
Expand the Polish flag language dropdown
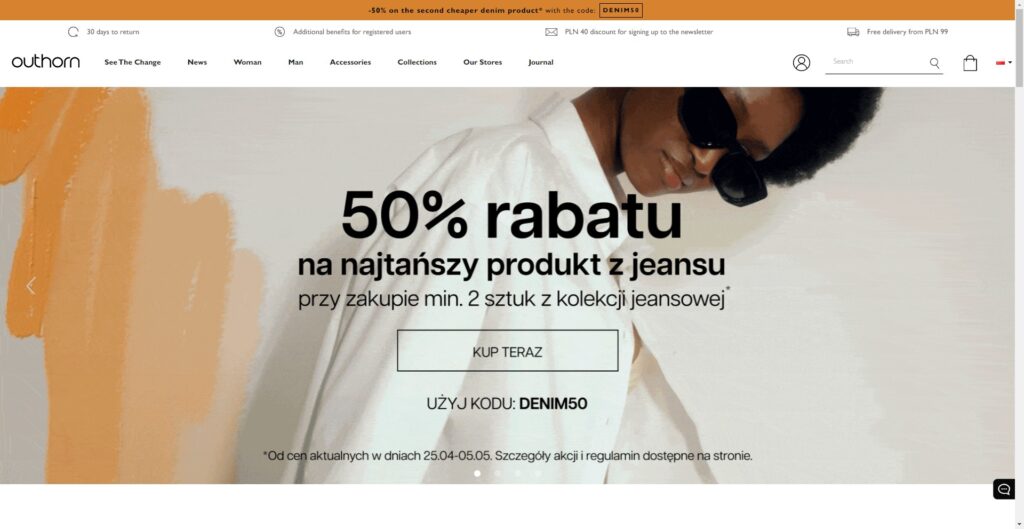click(x=1004, y=63)
